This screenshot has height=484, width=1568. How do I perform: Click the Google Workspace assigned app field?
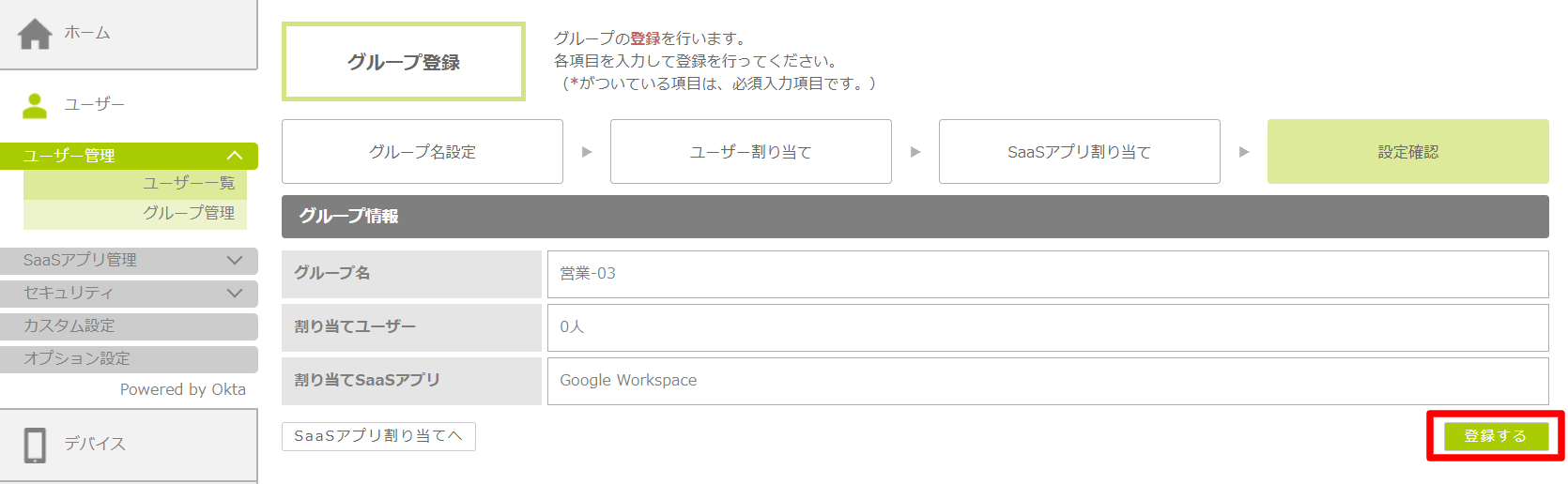coord(1047,381)
